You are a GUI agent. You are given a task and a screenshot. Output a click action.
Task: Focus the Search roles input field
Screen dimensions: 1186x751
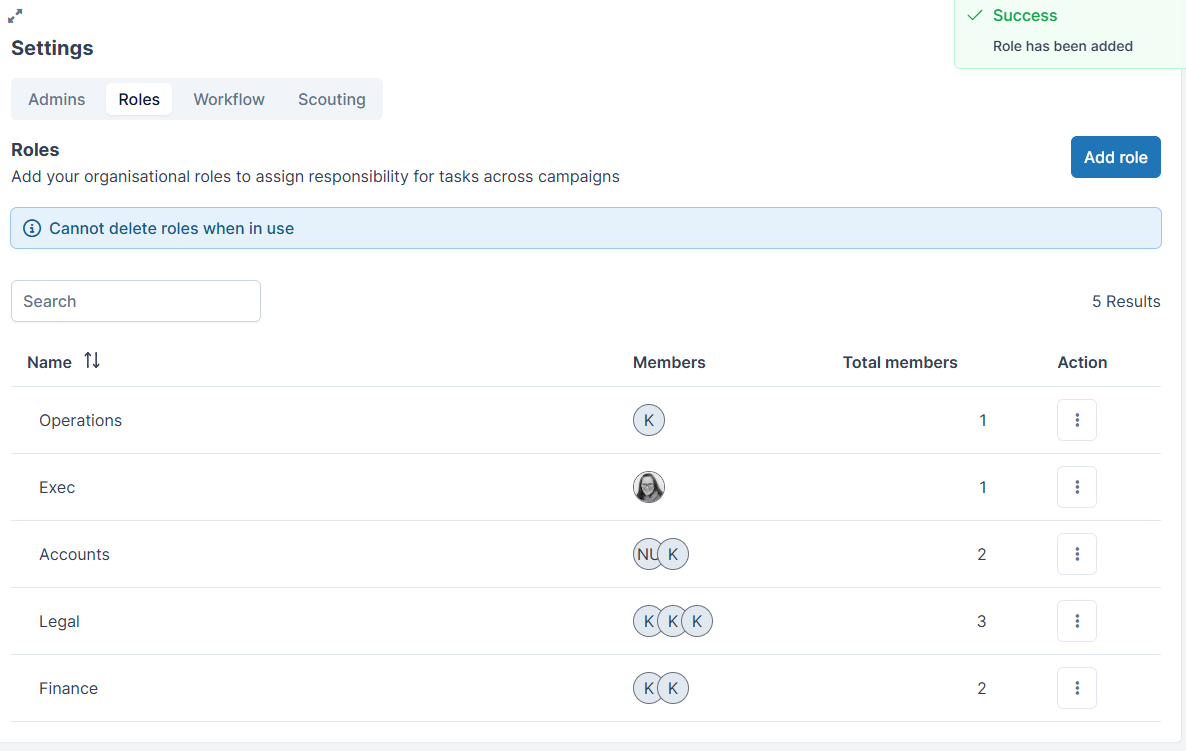pos(136,301)
